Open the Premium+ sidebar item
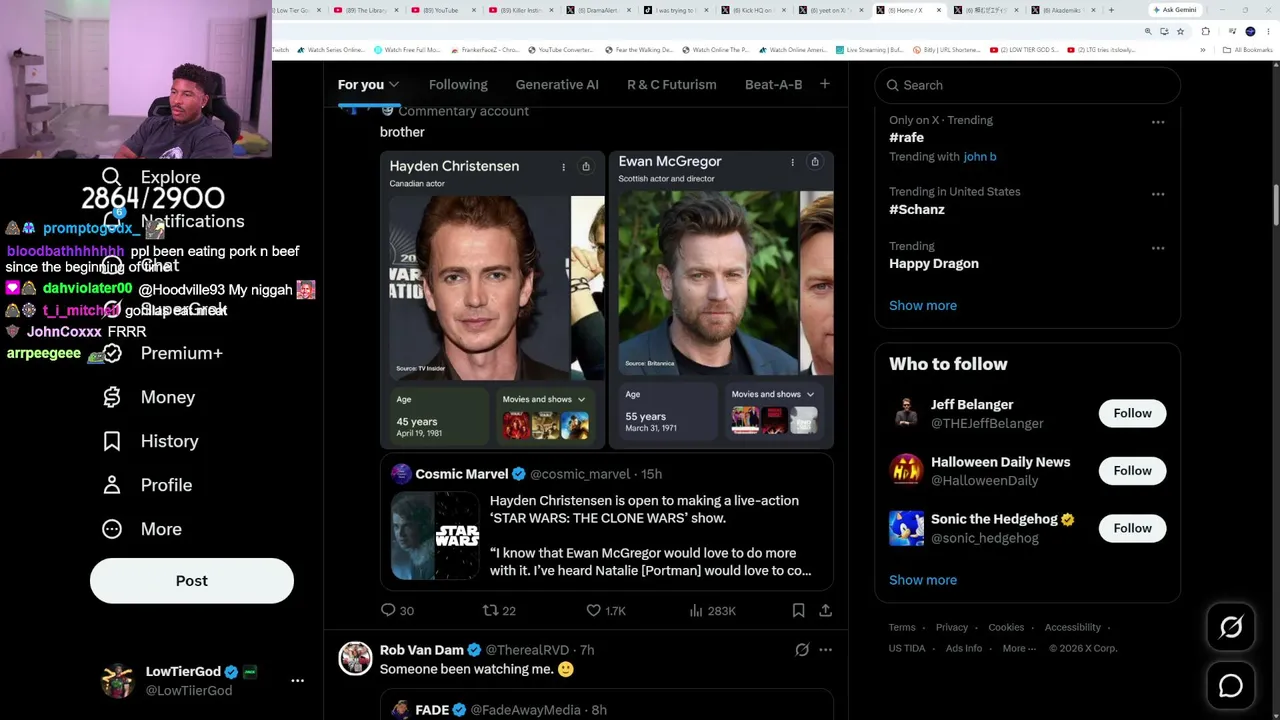The height and width of the screenshot is (720, 1280). click(162, 353)
